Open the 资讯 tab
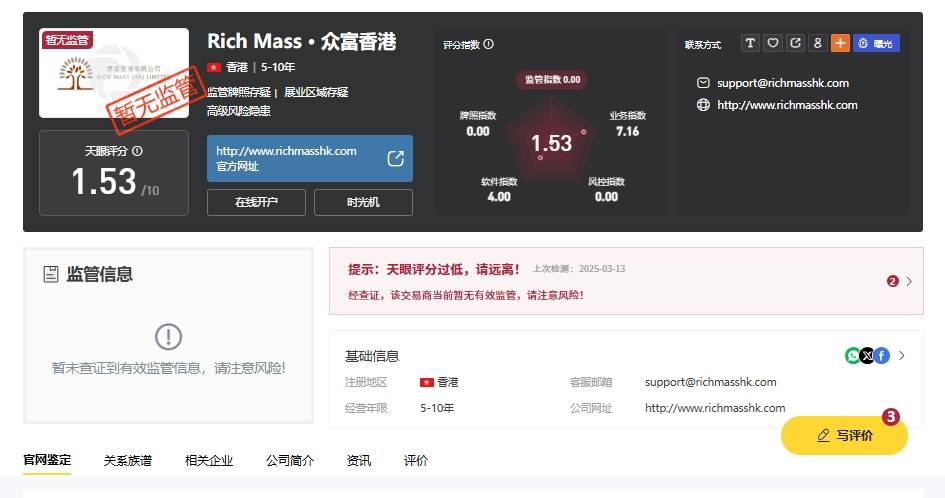945x498 pixels. coord(359,461)
